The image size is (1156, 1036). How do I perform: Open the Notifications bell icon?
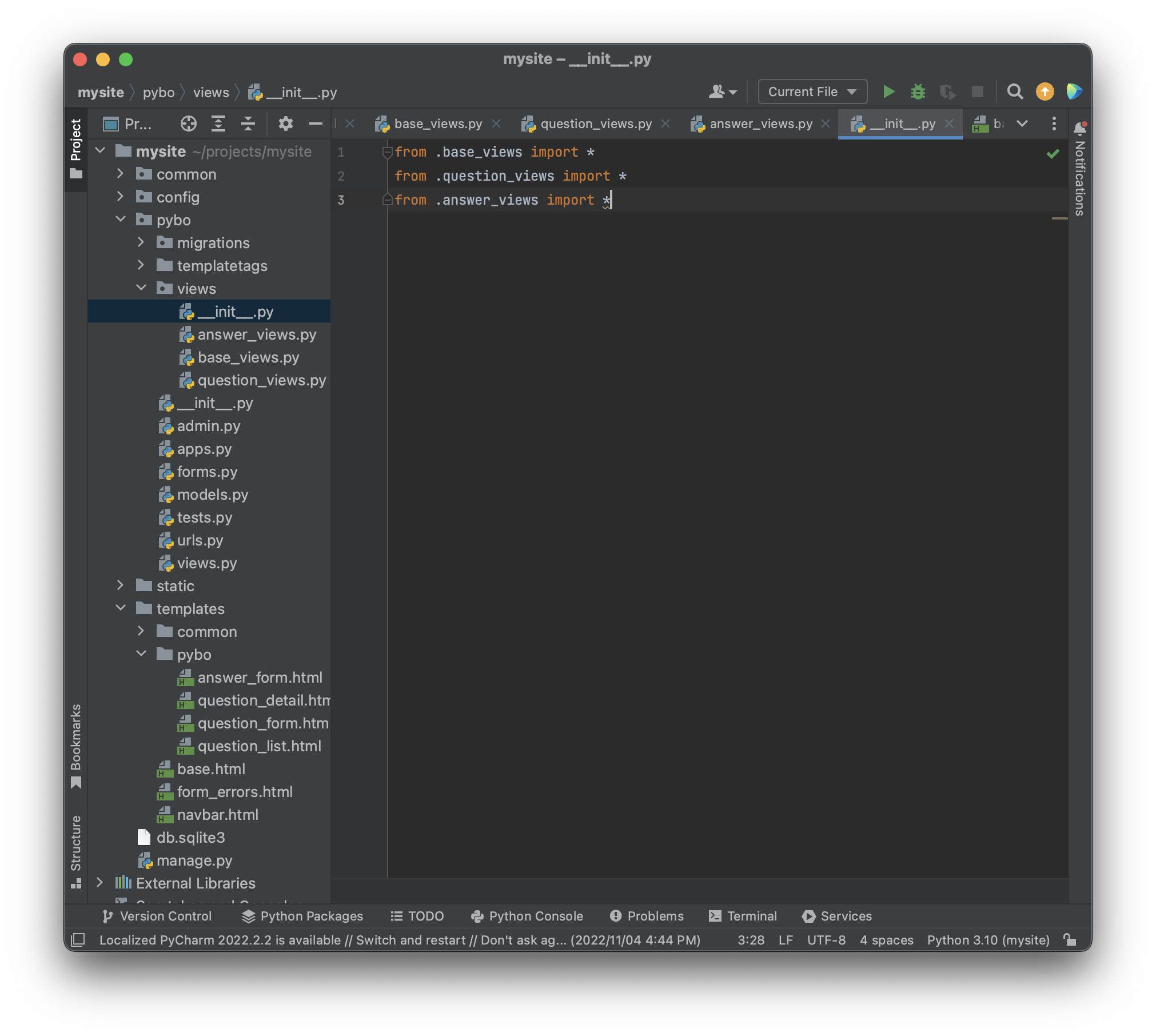click(1079, 127)
